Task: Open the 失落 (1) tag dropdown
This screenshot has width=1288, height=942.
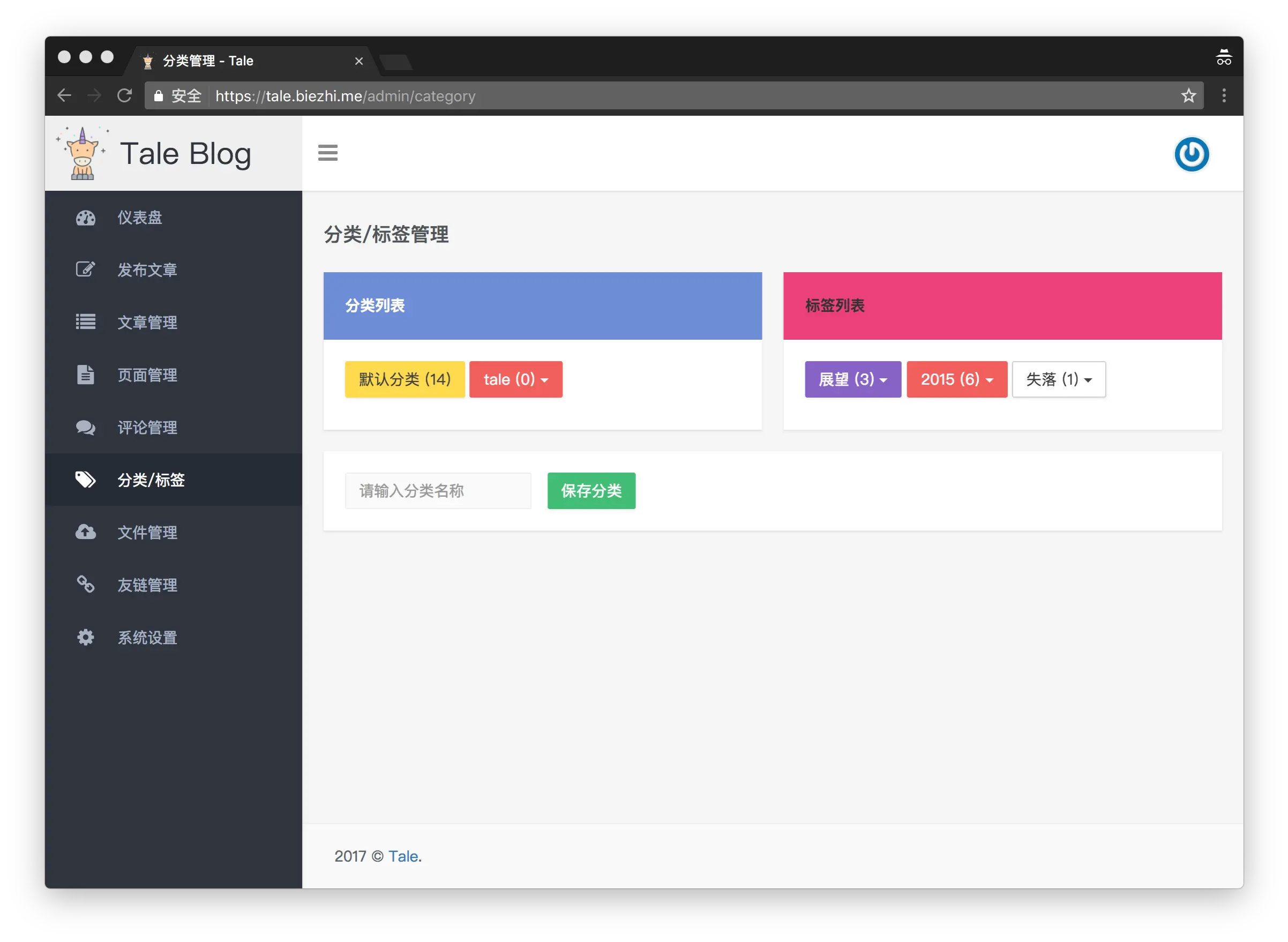Action: [x=1058, y=379]
